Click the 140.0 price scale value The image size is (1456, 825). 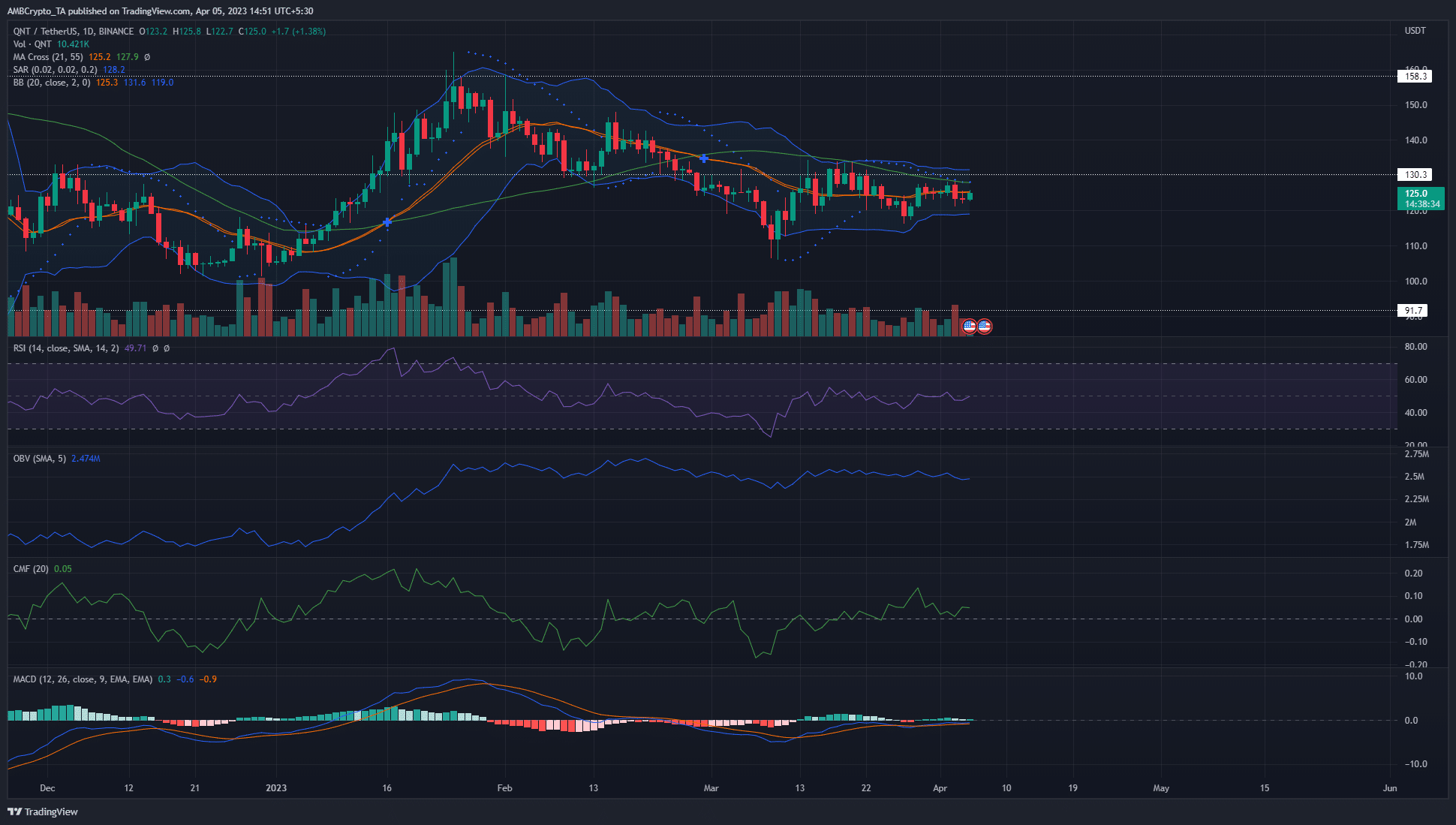click(x=1416, y=140)
